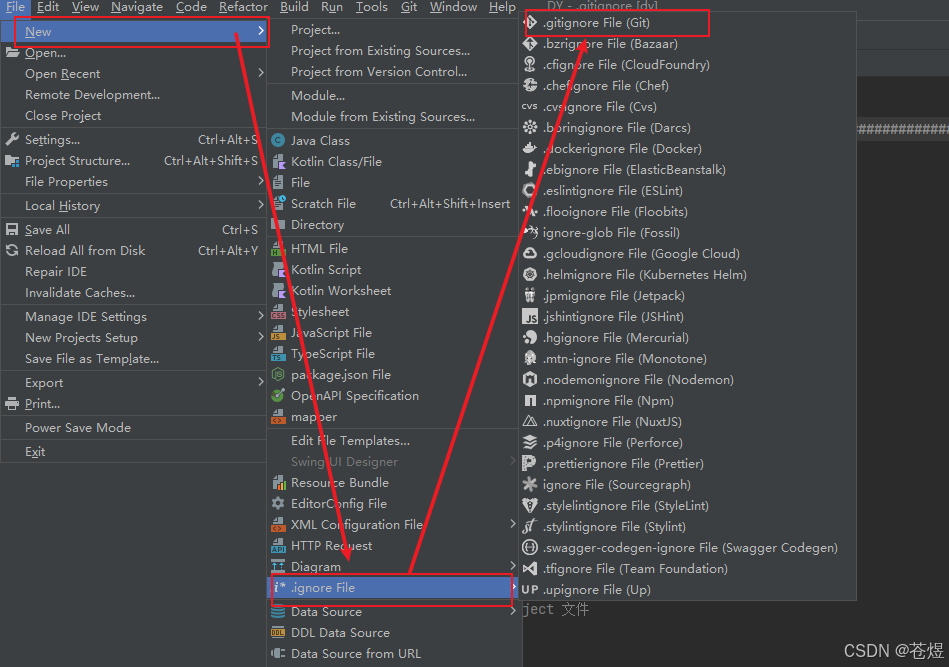Click the Save All disk icon

(12, 229)
